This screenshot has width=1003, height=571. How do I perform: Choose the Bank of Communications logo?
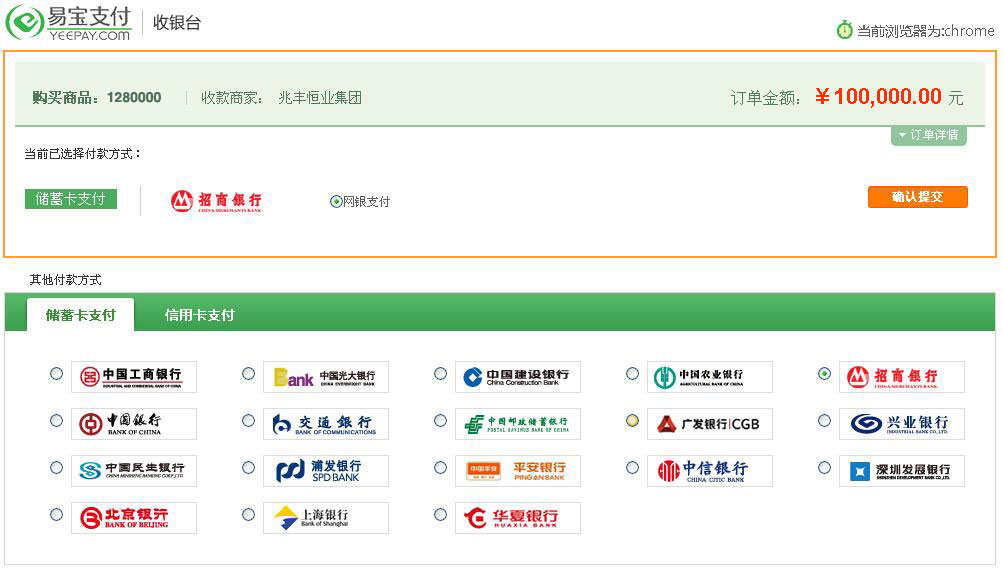coord(326,424)
